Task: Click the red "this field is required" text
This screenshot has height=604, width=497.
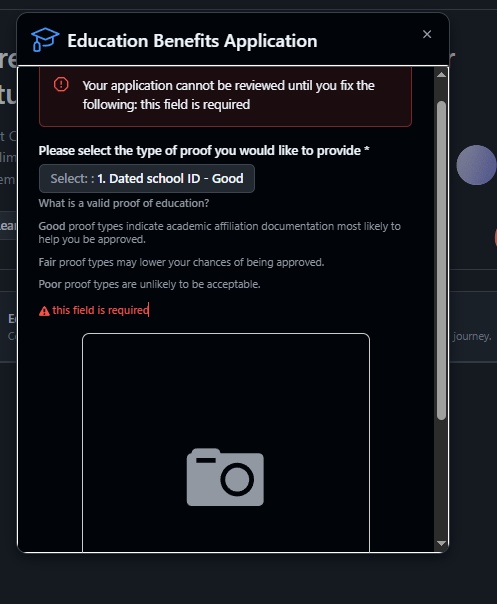Action: pos(100,310)
